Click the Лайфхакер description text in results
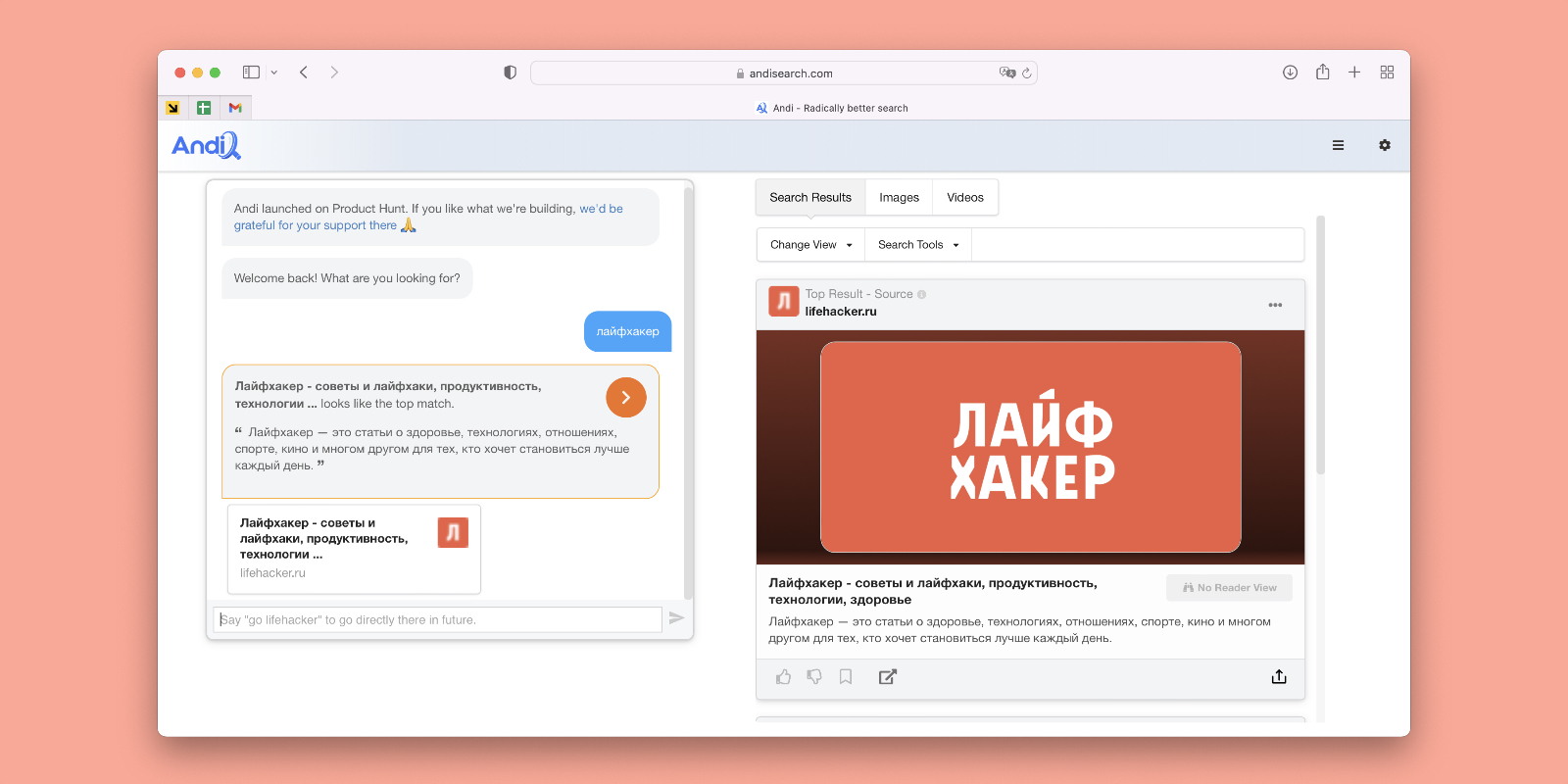 (1019, 630)
